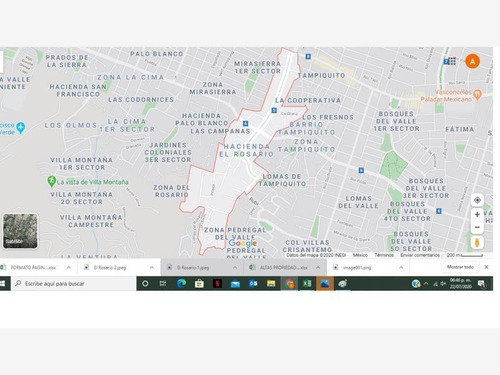Switch to Chrome in the taskbar
The height and width of the screenshot is (375, 500).
click(289, 284)
